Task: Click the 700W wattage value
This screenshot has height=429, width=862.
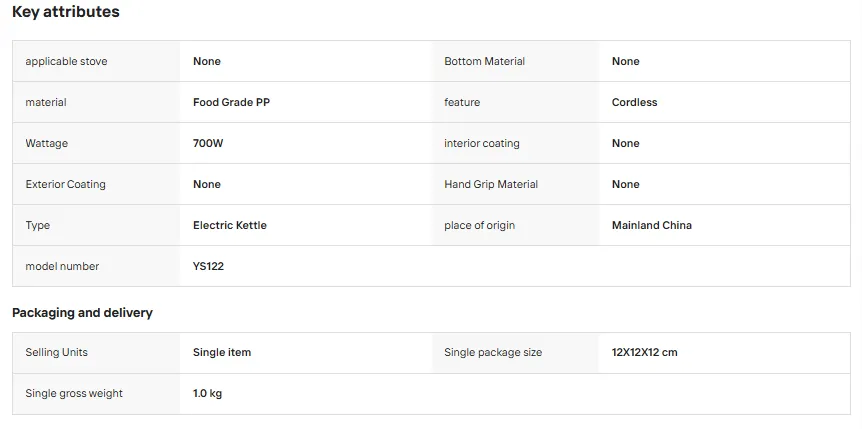Action: click(x=208, y=143)
